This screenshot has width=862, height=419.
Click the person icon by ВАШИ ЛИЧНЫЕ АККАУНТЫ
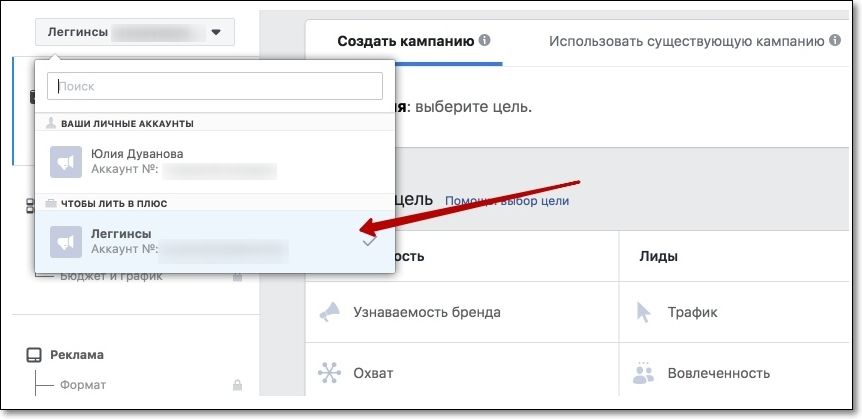point(52,124)
